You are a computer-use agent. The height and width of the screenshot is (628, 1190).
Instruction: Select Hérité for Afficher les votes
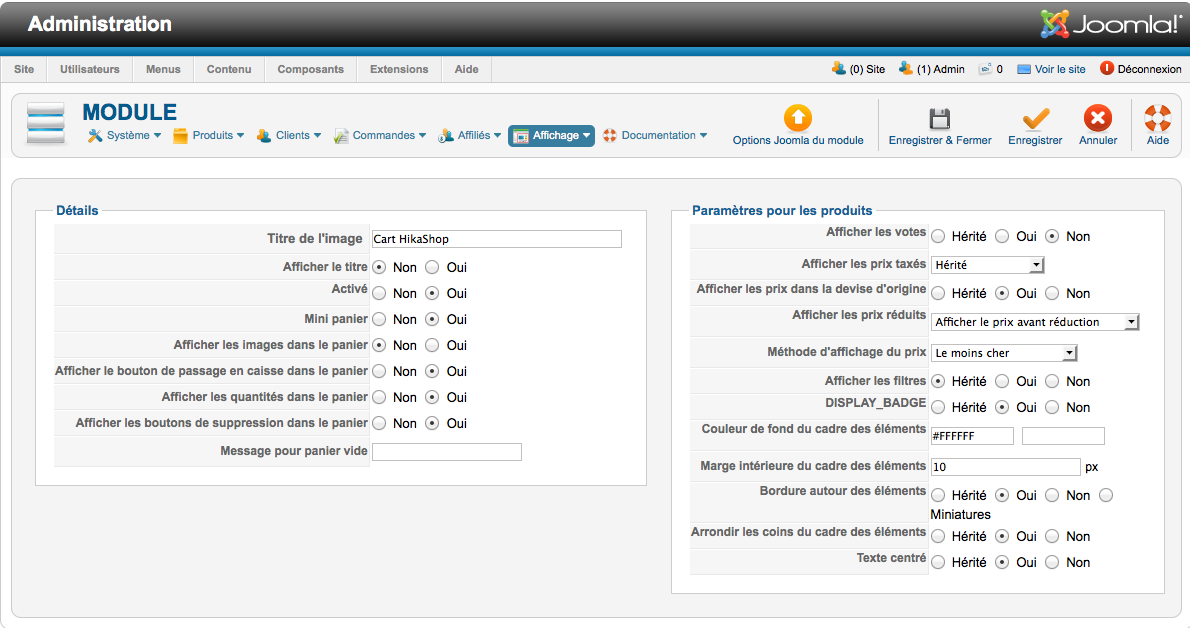(x=939, y=237)
